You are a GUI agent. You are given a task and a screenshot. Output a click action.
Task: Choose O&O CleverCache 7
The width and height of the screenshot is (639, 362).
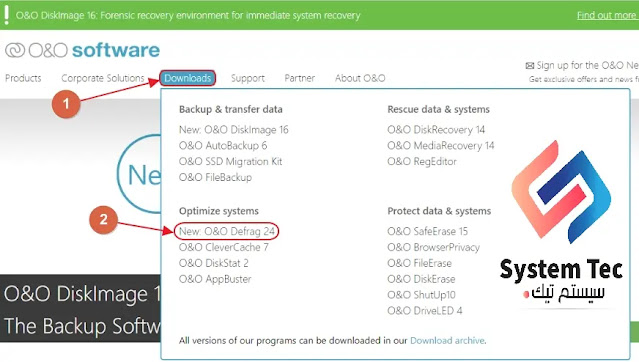coord(224,247)
